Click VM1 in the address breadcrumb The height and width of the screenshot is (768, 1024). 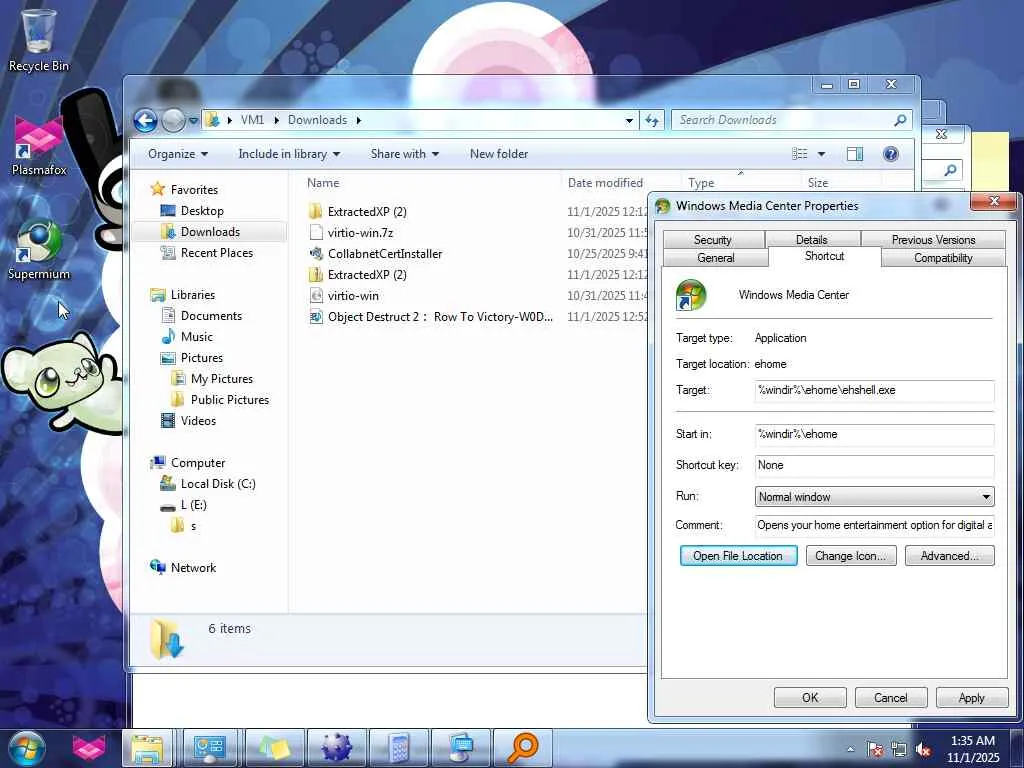[x=252, y=120]
